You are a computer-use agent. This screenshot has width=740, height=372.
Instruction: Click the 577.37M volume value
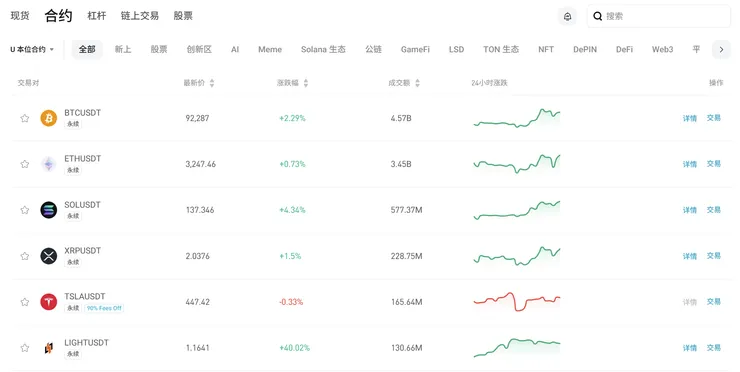click(406, 210)
